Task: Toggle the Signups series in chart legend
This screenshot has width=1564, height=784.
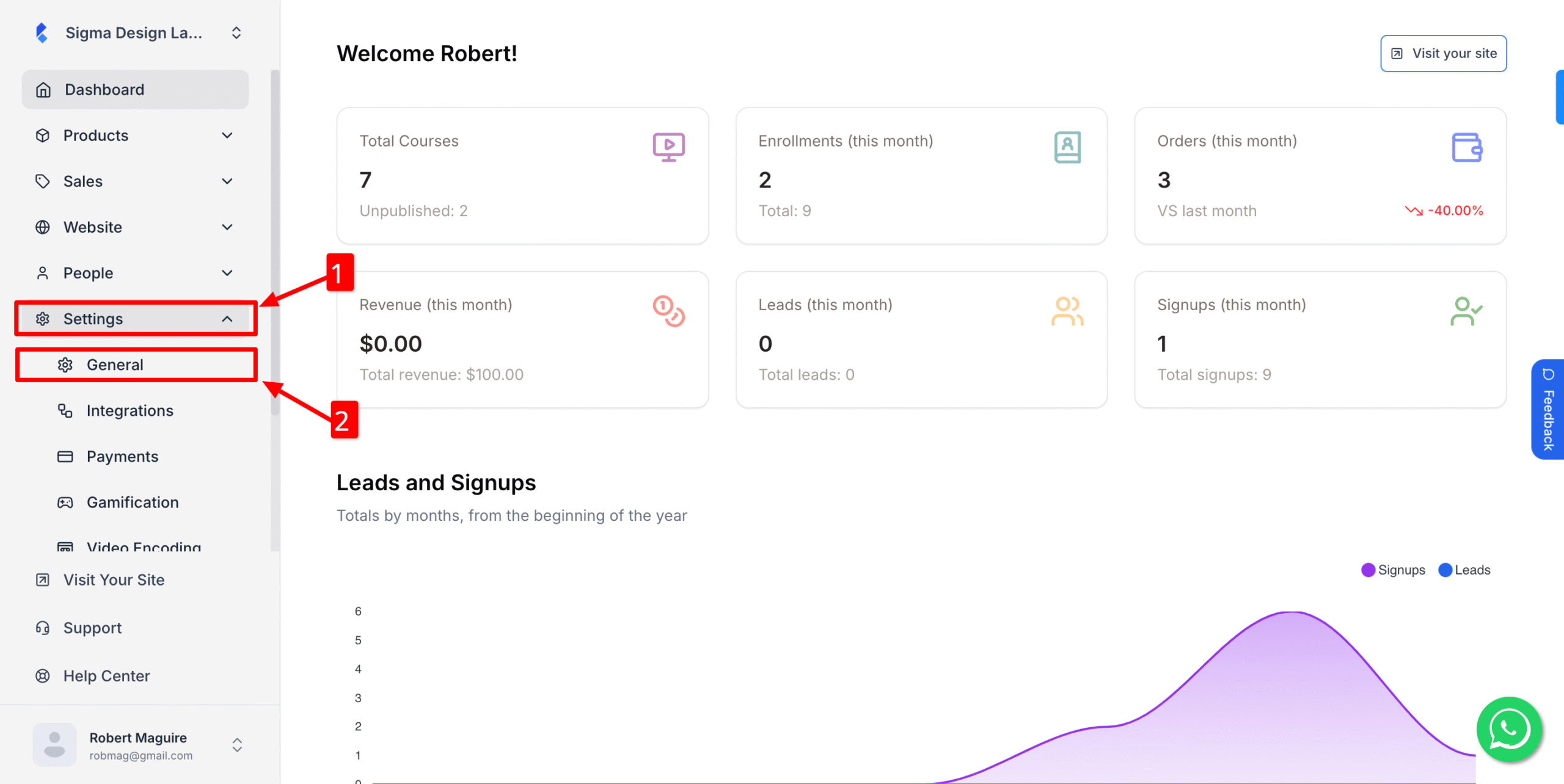Action: pos(1393,570)
